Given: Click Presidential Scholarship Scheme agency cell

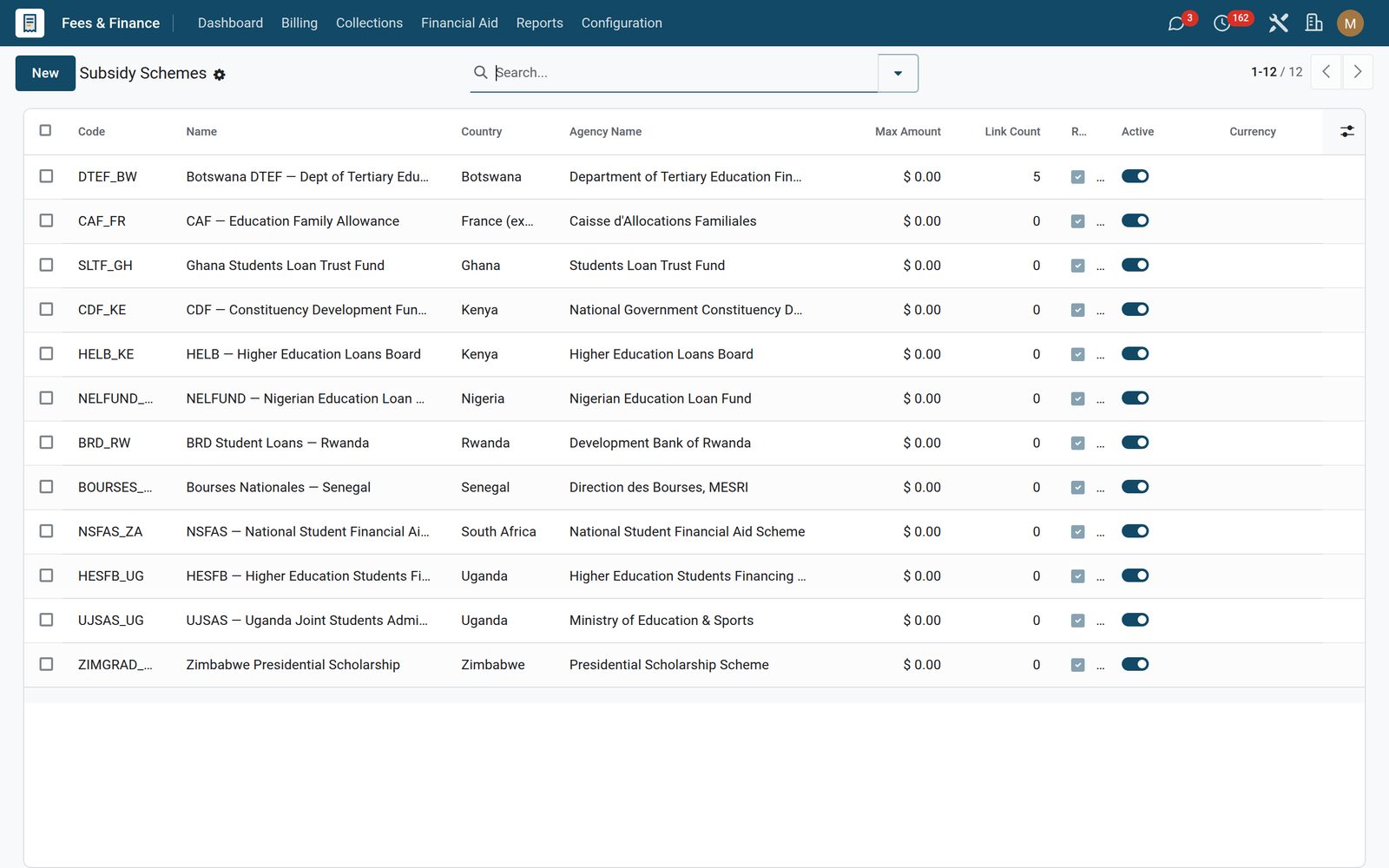Looking at the screenshot, I should coord(669,664).
